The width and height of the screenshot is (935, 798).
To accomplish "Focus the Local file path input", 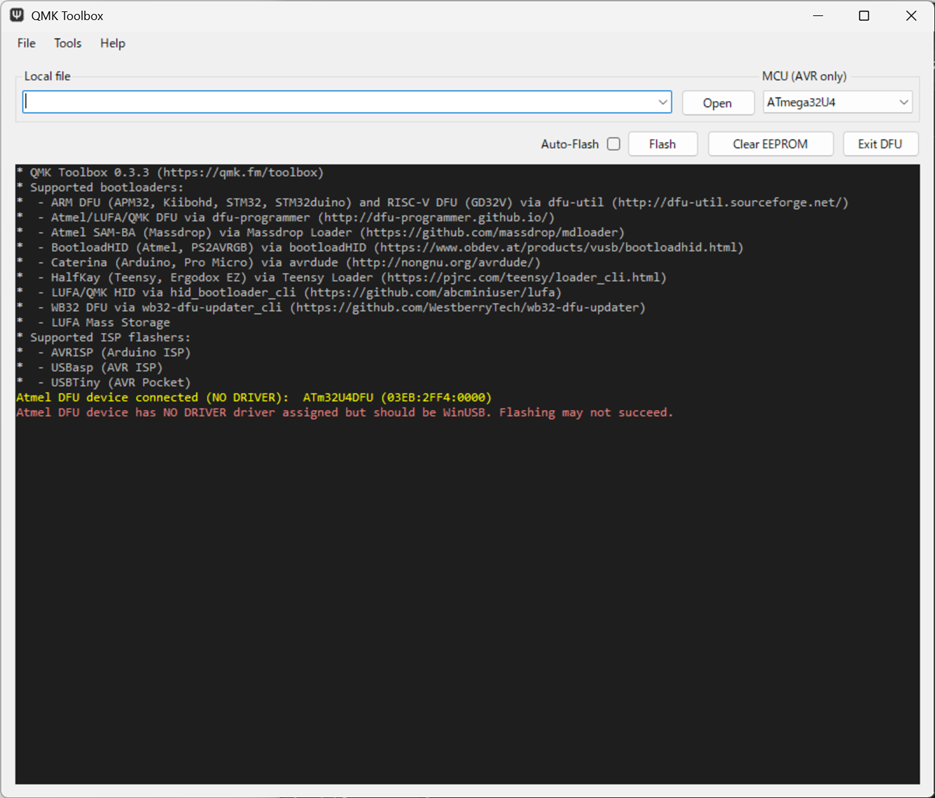I will pos(340,102).
